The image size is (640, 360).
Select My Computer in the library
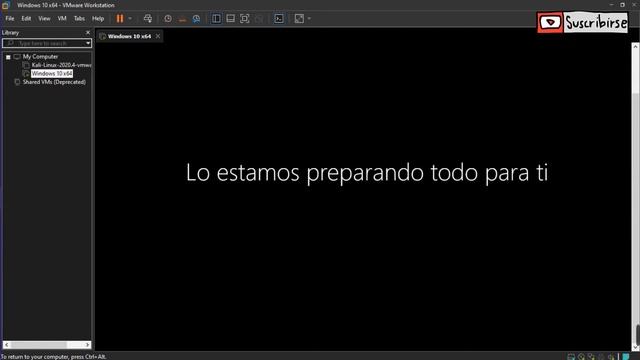tap(40, 57)
